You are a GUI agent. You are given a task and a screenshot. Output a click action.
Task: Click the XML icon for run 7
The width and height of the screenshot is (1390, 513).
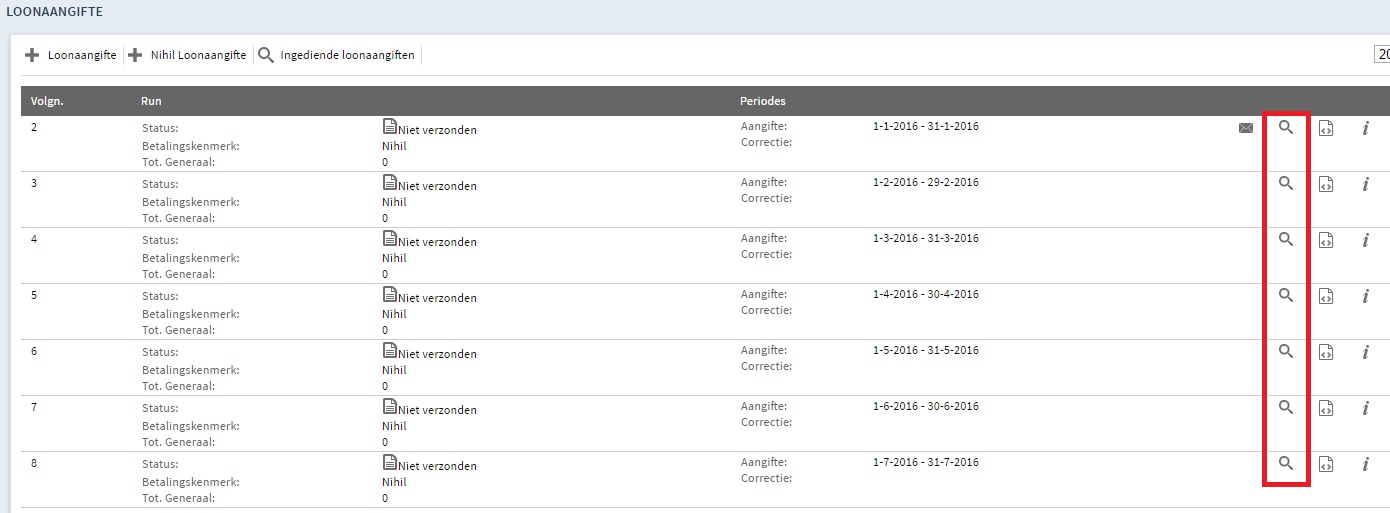pyautogui.click(x=1326, y=408)
